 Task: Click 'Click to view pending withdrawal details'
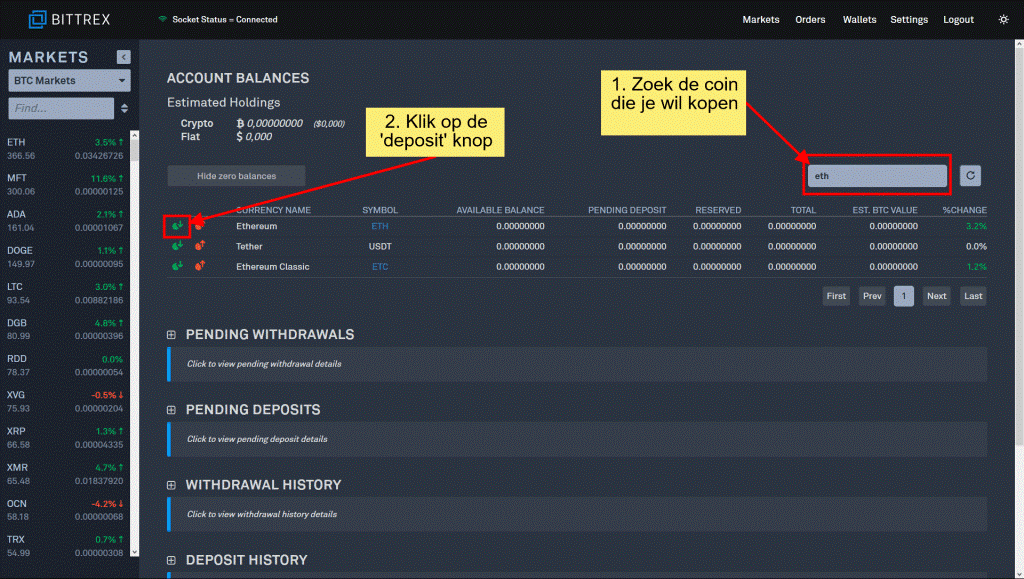(264, 364)
